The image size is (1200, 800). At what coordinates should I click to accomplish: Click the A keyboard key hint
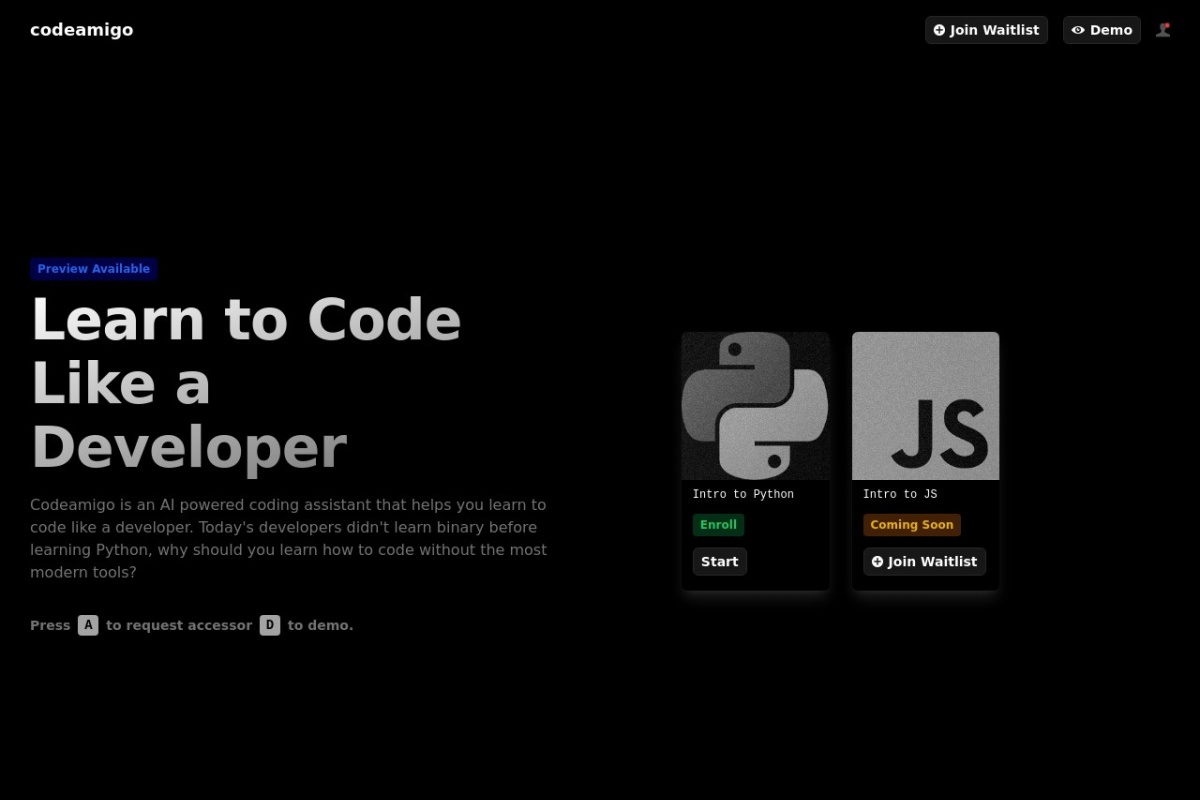pos(88,625)
